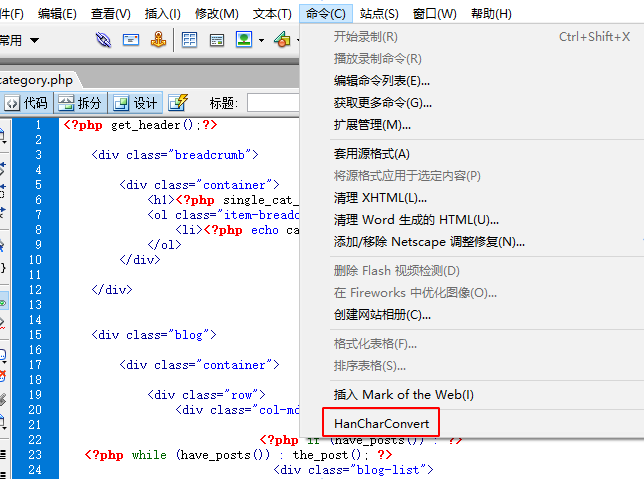Select the category.php document tab
The height and width of the screenshot is (479, 644).
click(37, 80)
